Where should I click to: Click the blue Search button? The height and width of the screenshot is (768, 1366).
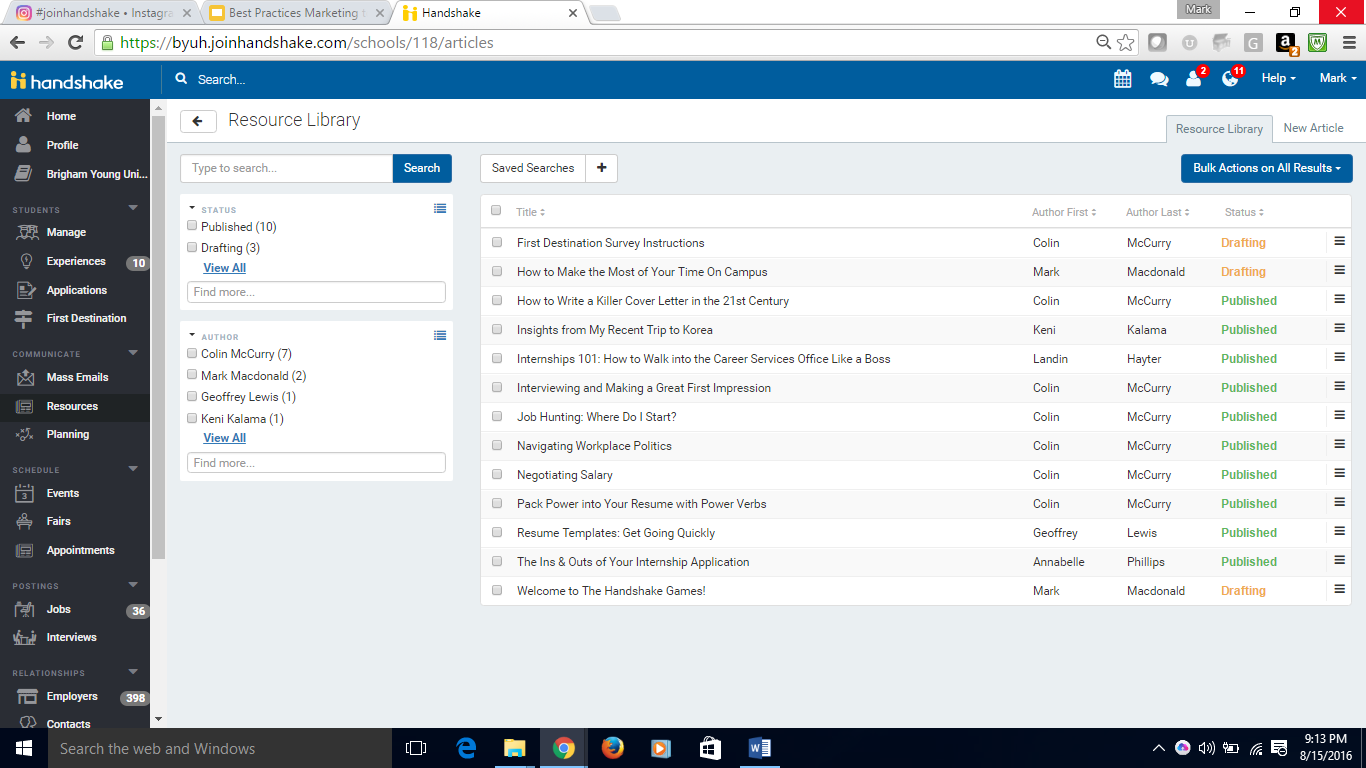(422, 168)
